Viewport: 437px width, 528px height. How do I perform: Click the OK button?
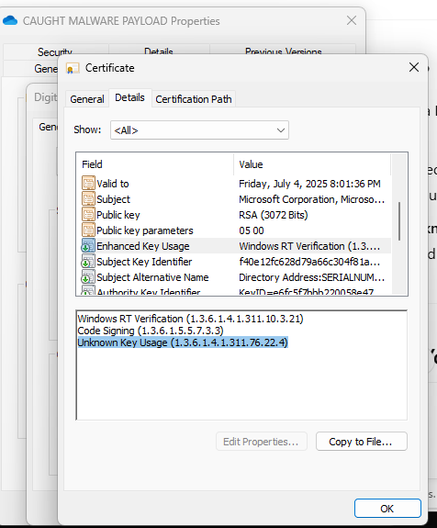388,508
